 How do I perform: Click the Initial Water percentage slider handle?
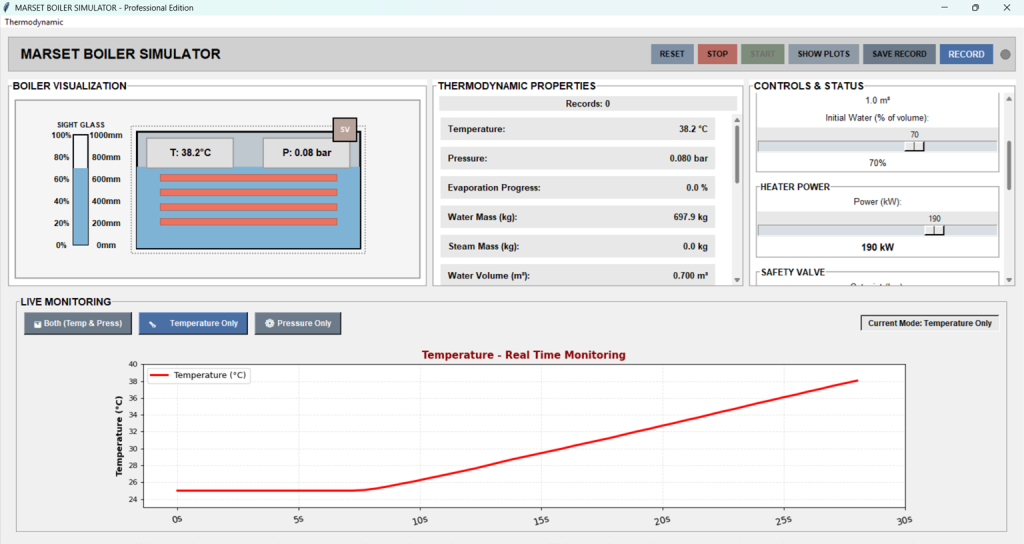(914, 146)
